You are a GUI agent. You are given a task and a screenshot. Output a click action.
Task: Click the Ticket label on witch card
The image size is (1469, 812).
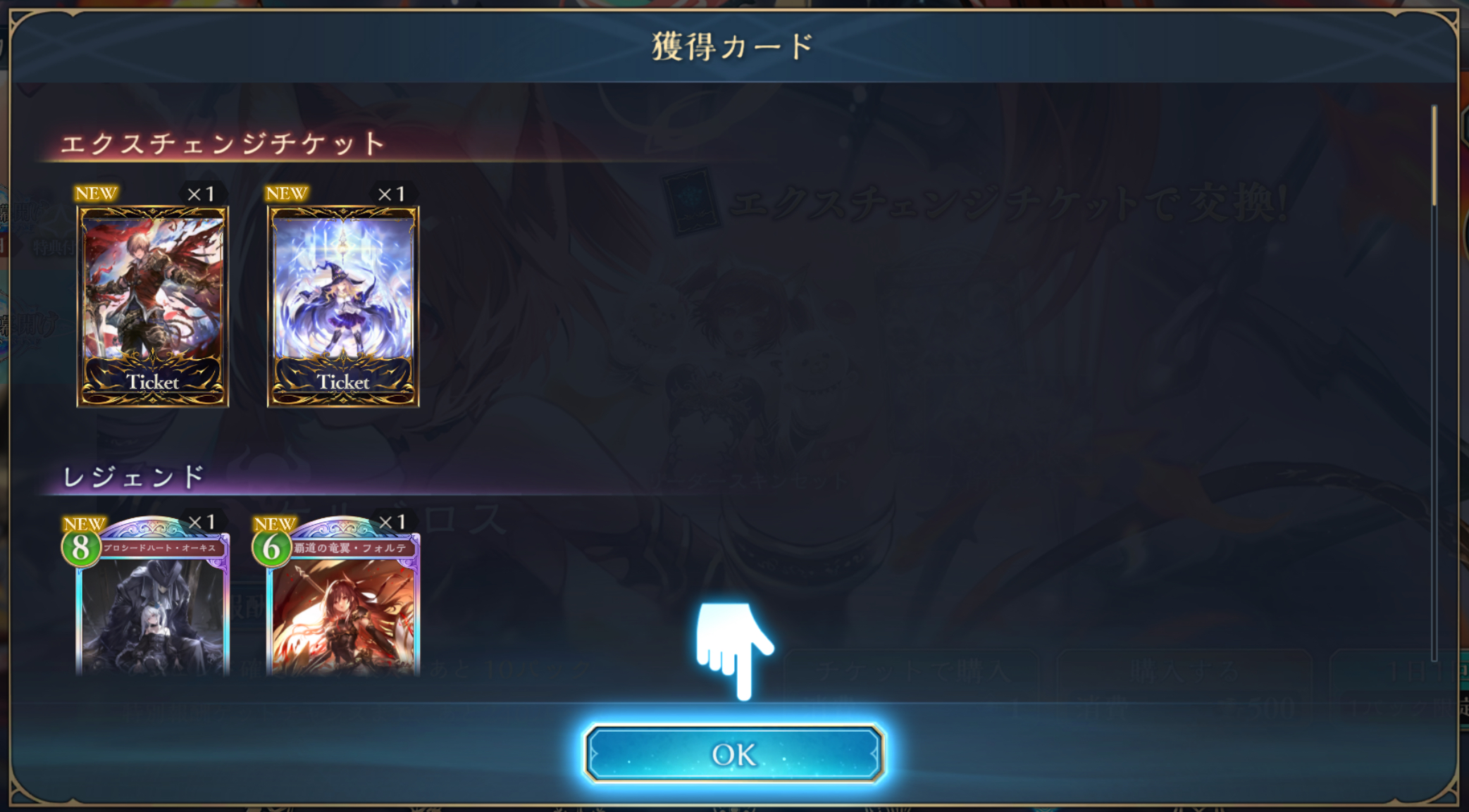click(343, 382)
